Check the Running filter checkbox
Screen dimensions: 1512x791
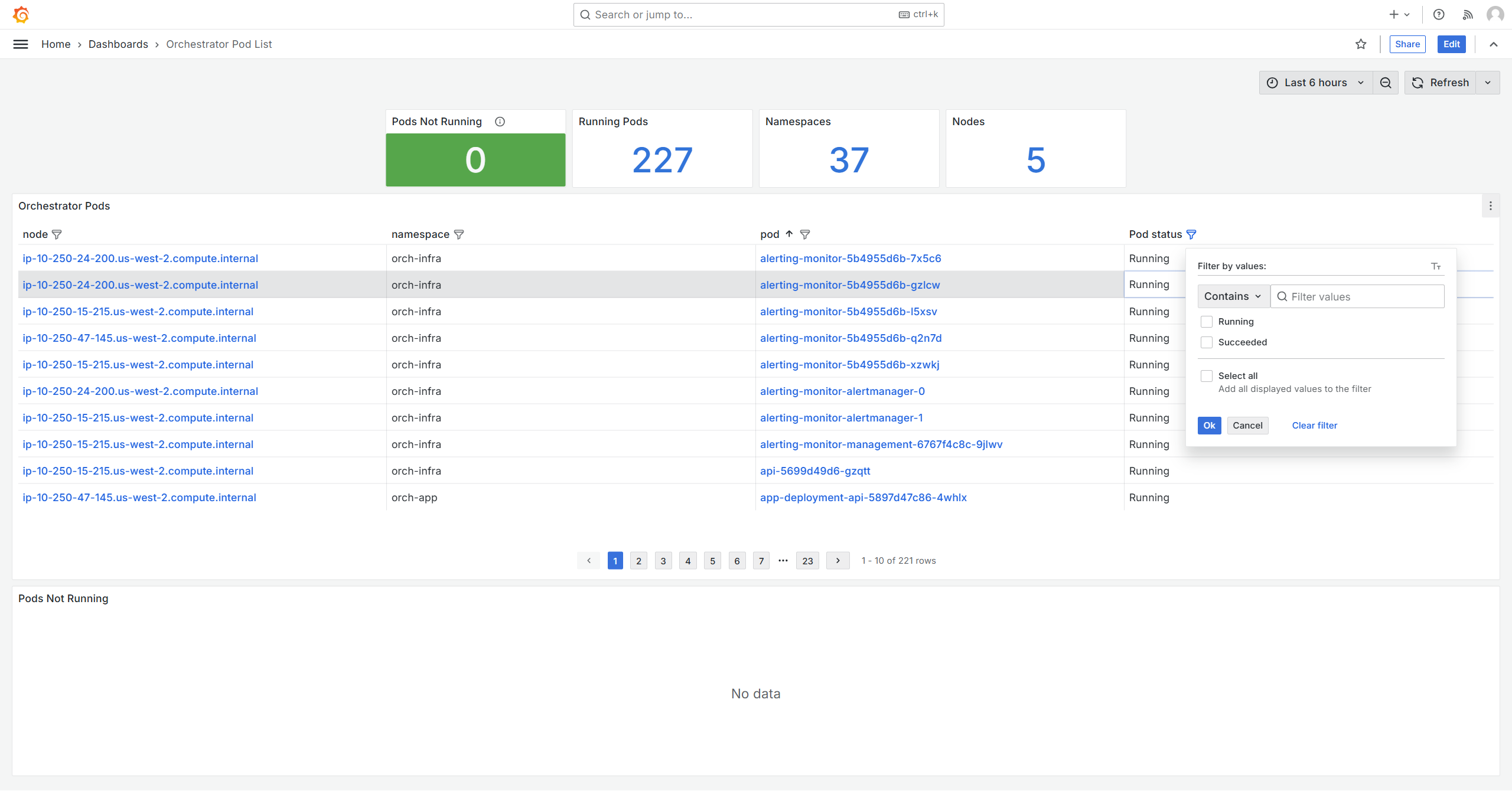(x=1207, y=322)
